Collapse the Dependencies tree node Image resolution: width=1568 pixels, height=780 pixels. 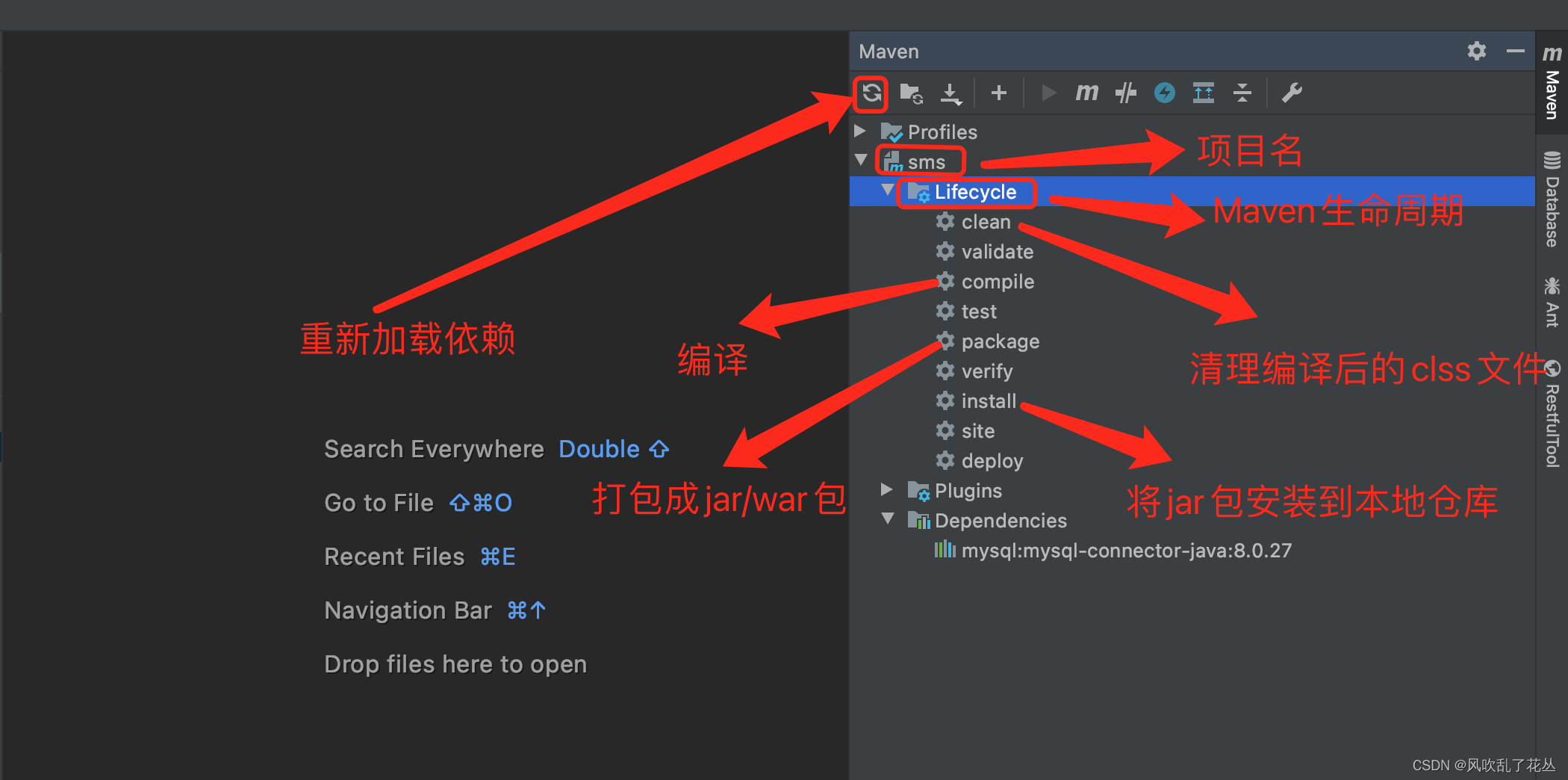(x=886, y=521)
